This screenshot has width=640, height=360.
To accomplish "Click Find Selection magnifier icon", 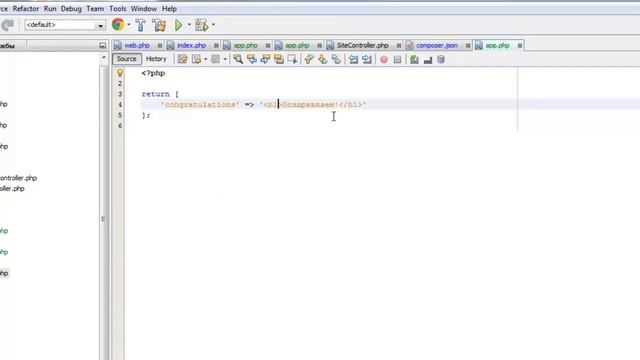I will [238, 60].
